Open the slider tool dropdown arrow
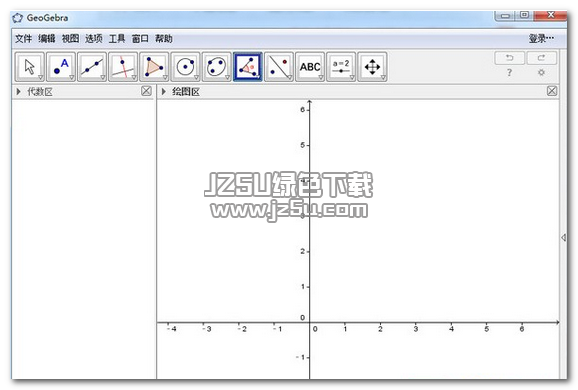 pyautogui.click(x=352, y=77)
